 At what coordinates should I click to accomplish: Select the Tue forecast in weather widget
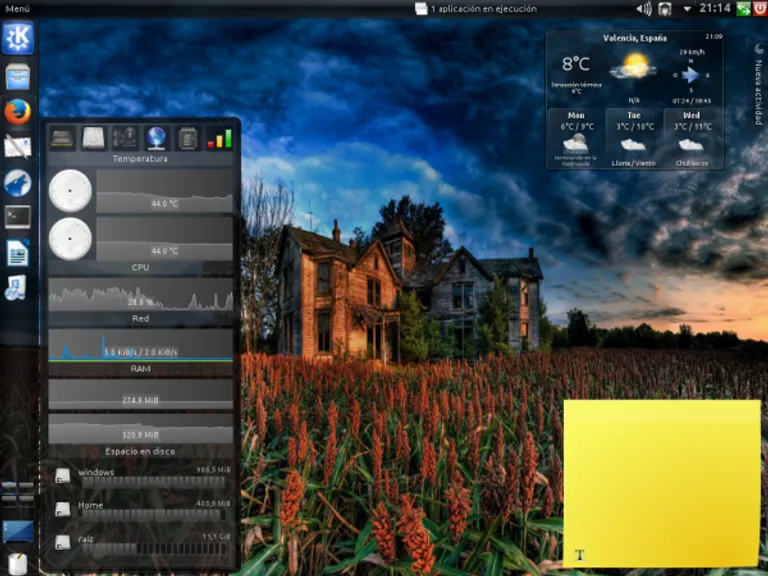tap(634, 138)
